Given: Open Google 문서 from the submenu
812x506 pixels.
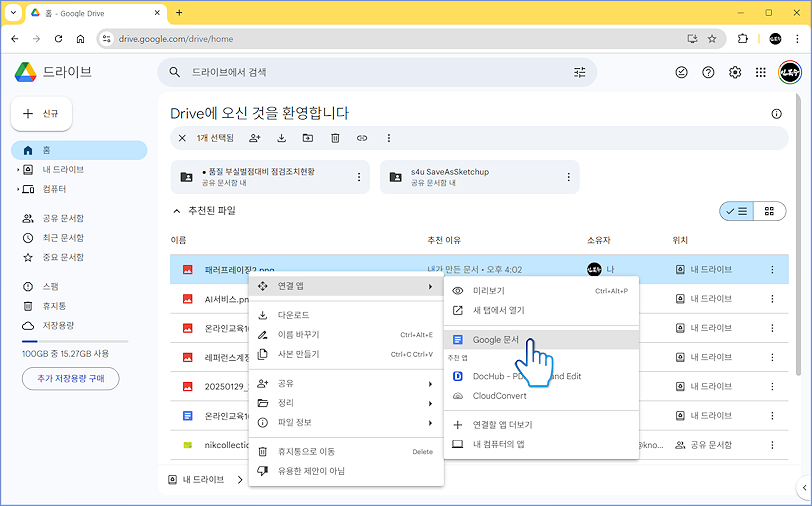Looking at the screenshot, I should [x=541, y=340].
